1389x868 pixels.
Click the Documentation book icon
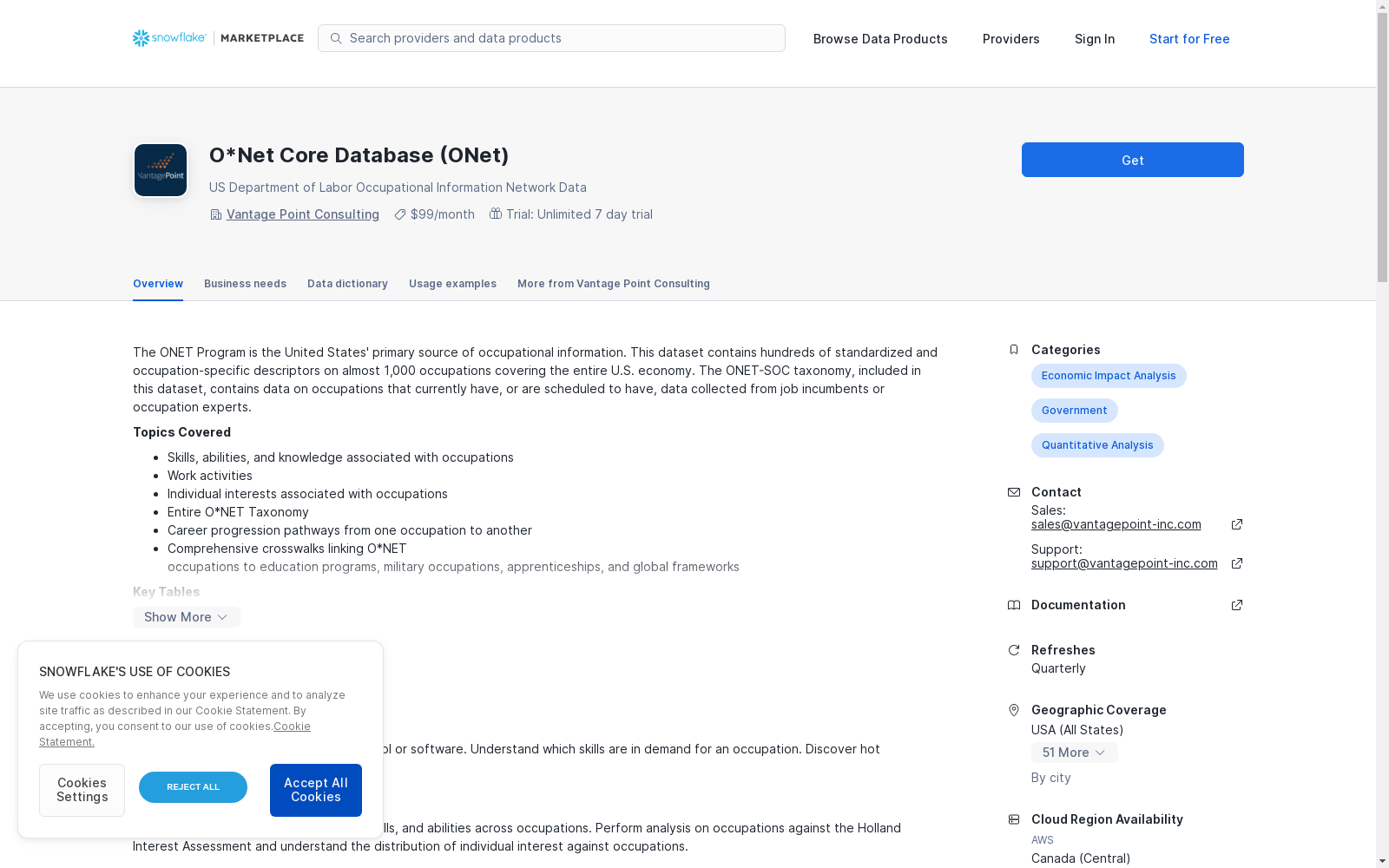pos(1013,605)
